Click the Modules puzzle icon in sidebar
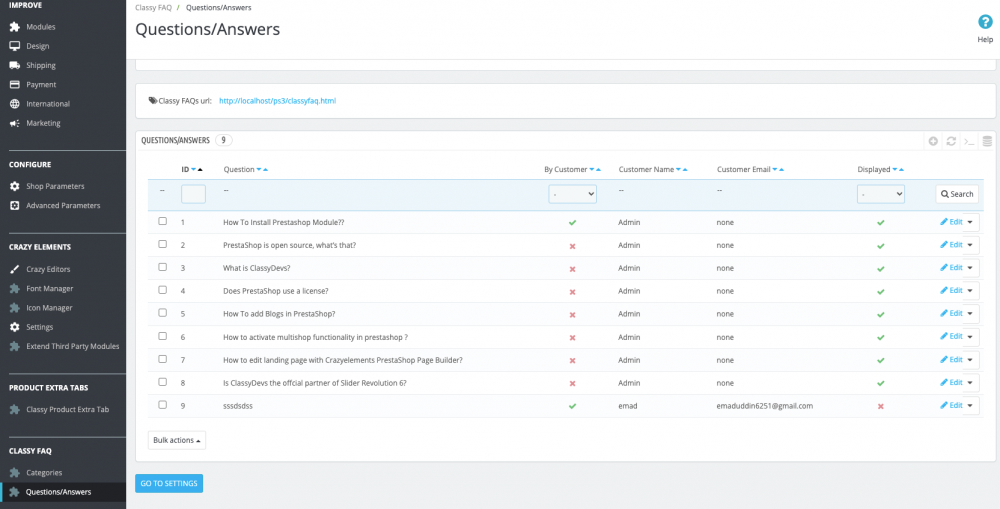Image resolution: width=1000 pixels, height=509 pixels. click(x=15, y=27)
